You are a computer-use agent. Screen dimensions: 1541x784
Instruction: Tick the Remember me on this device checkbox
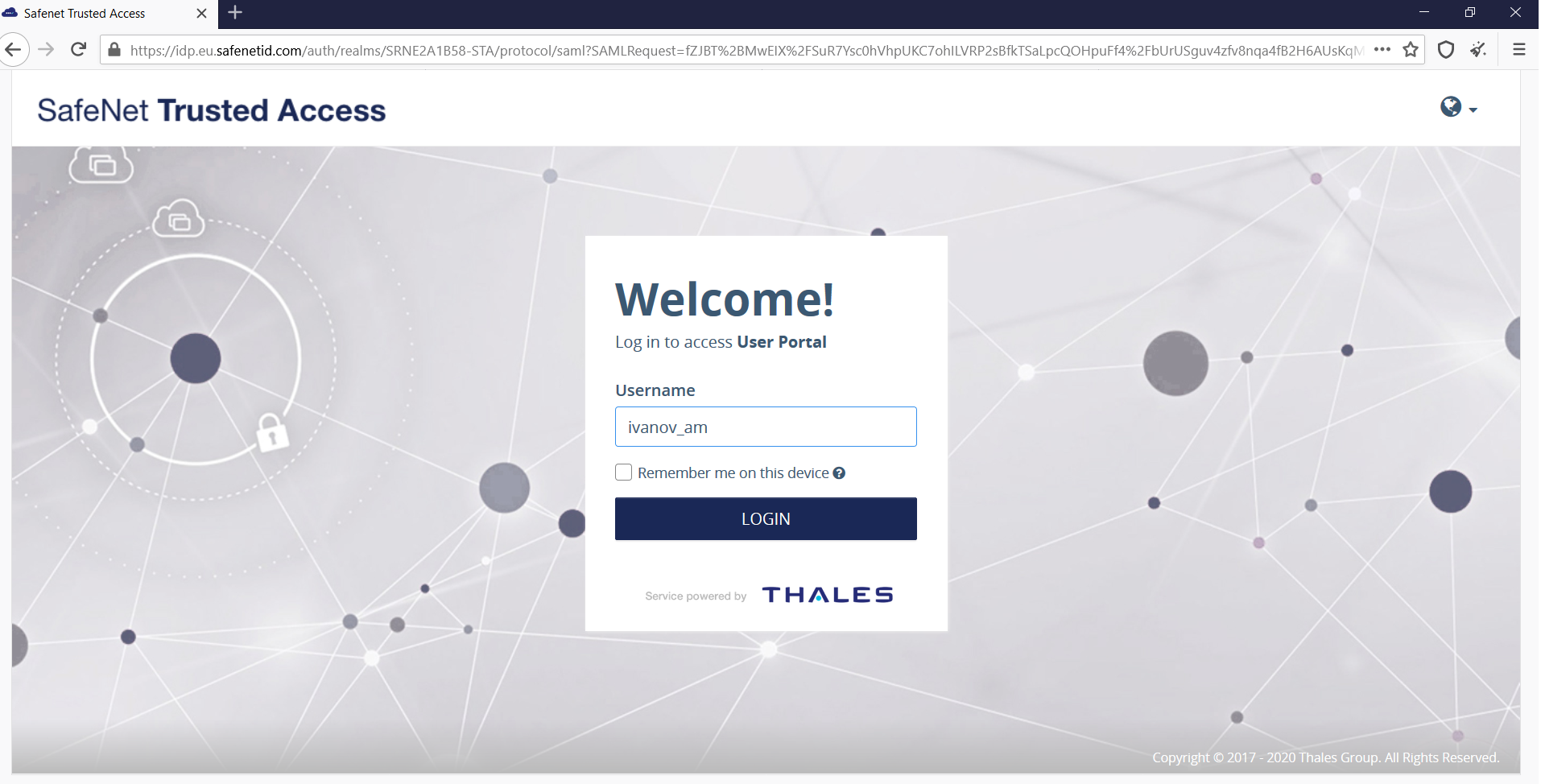point(623,472)
